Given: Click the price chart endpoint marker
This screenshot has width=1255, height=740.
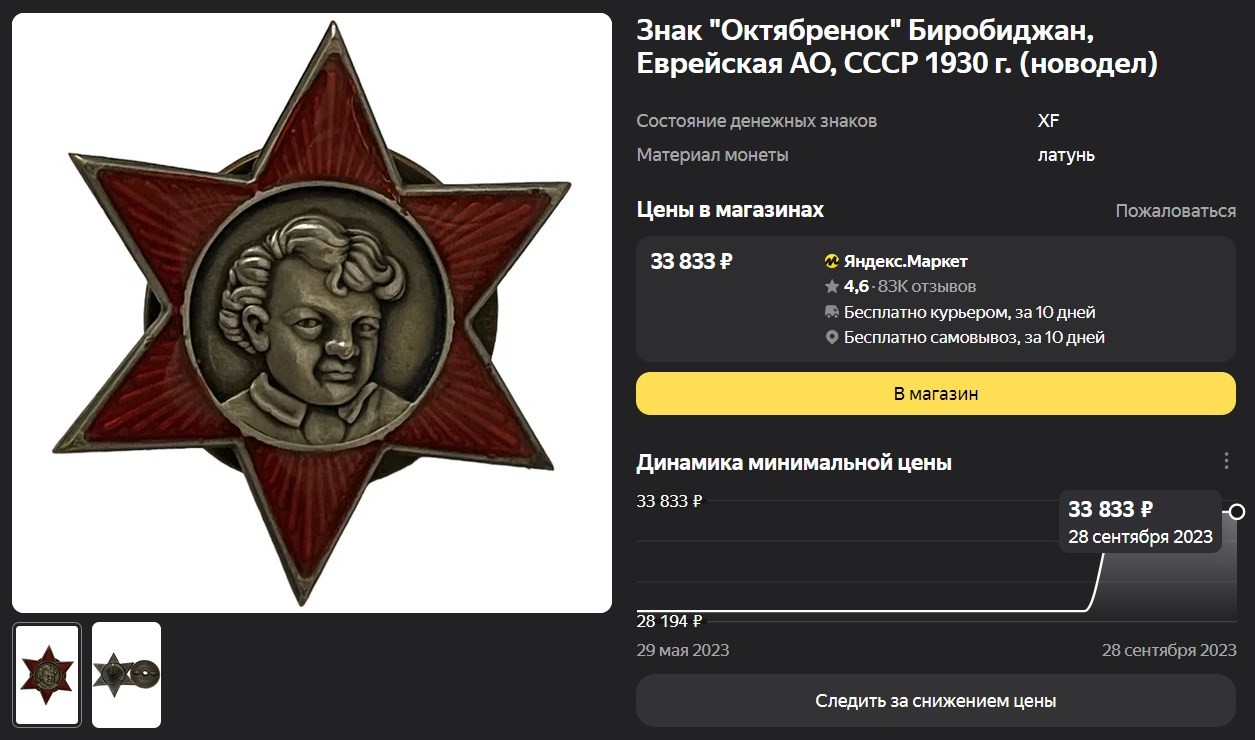Looking at the screenshot, I should tap(1237, 512).
